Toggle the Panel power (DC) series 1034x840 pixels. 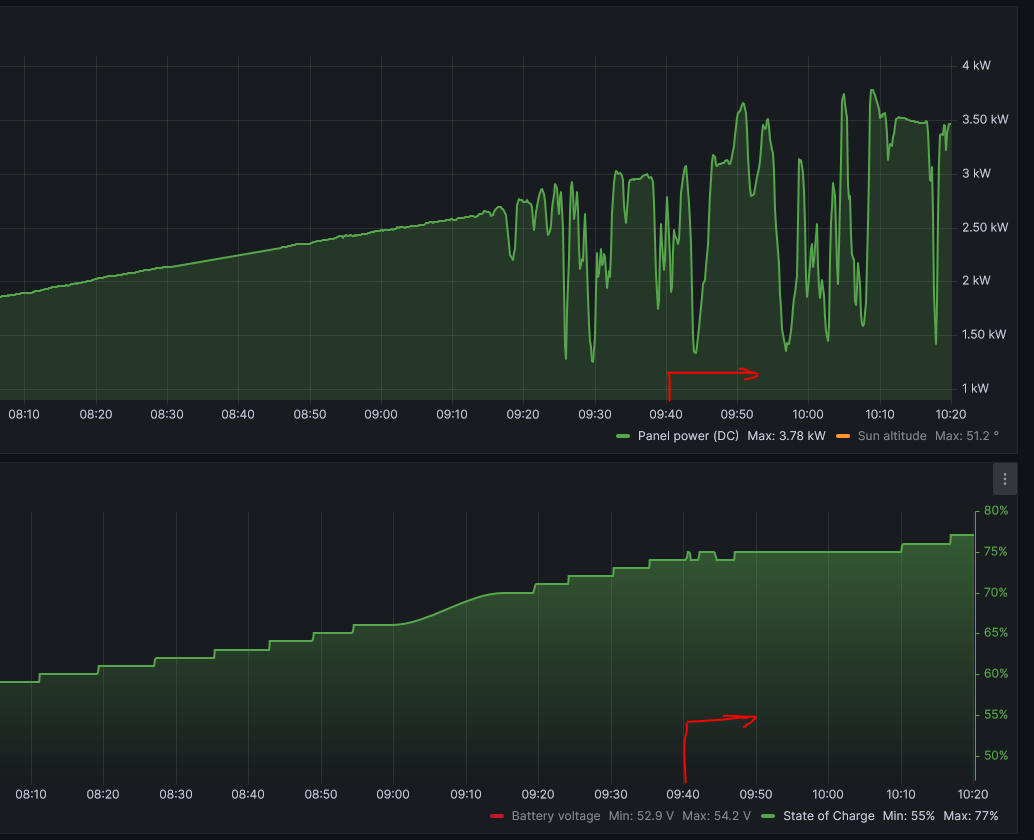pos(688,436)
